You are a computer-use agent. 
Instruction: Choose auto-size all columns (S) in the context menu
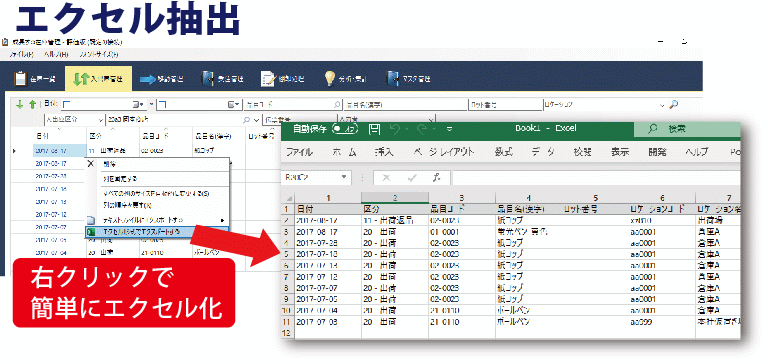(x=157, y=194)
